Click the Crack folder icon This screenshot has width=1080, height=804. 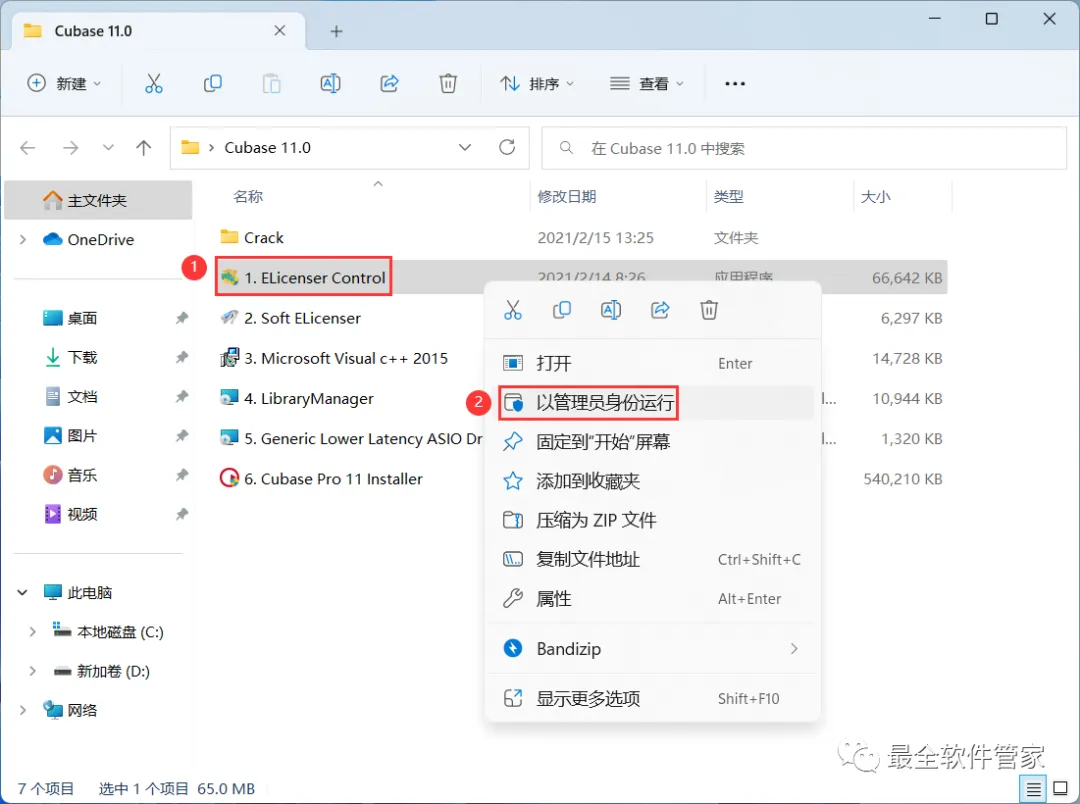[x=229, y=237]
